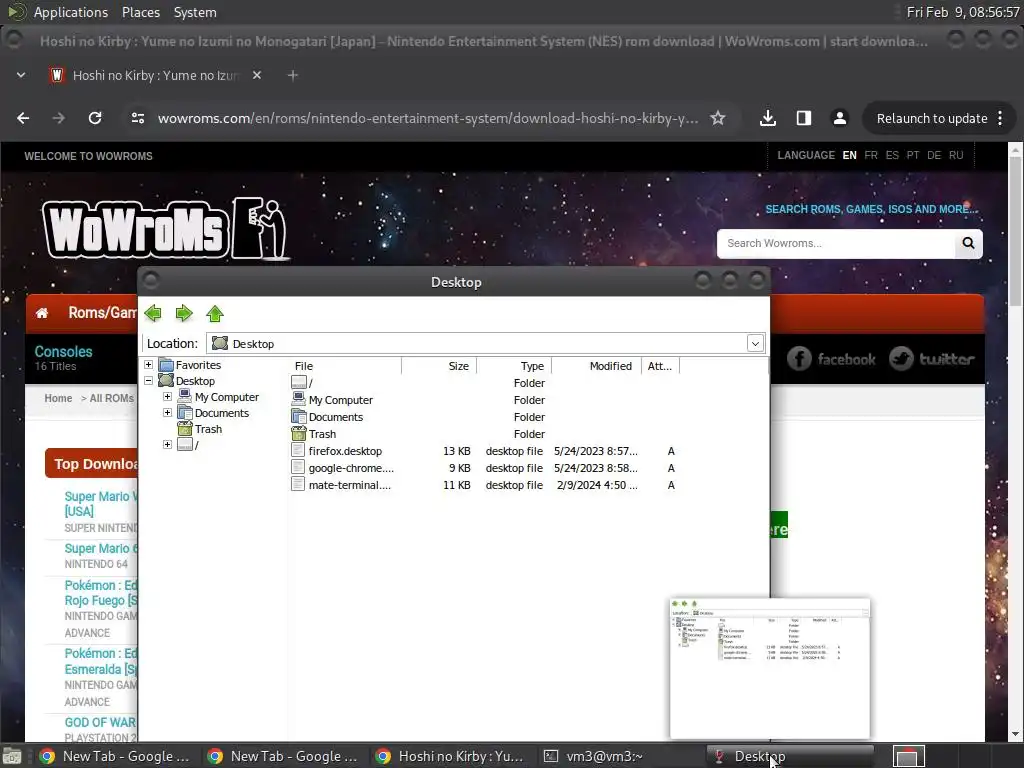Expand the Favorites tree node
The width and height of the screenshot is (1024, 768).
coord(149,365)
